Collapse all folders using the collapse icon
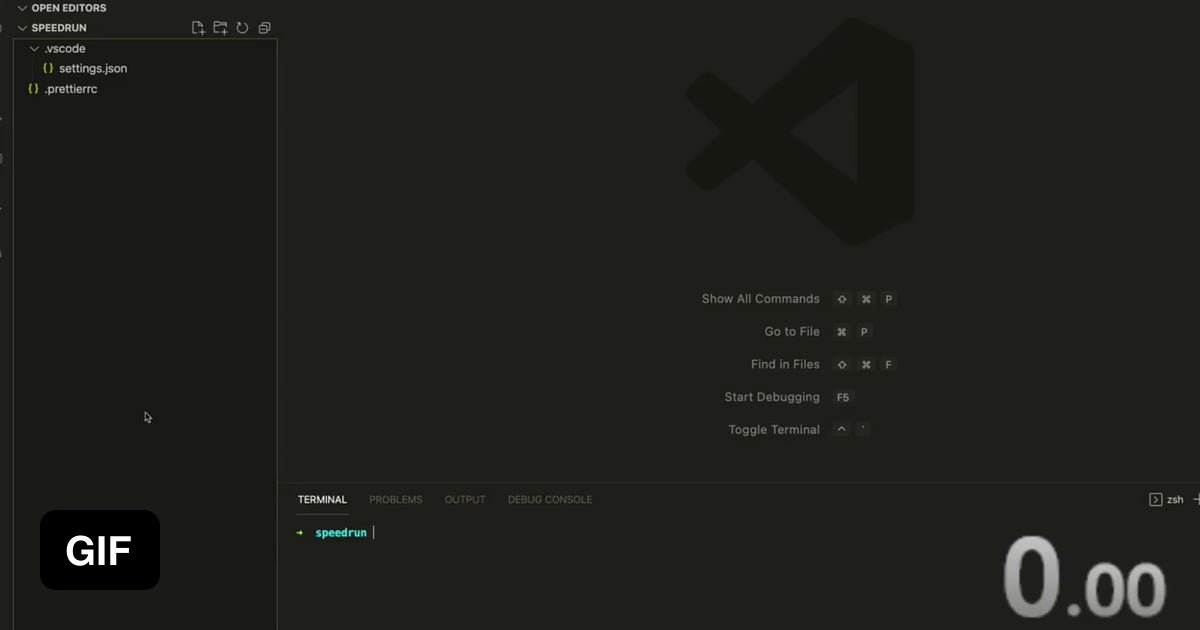 [264, 28]
